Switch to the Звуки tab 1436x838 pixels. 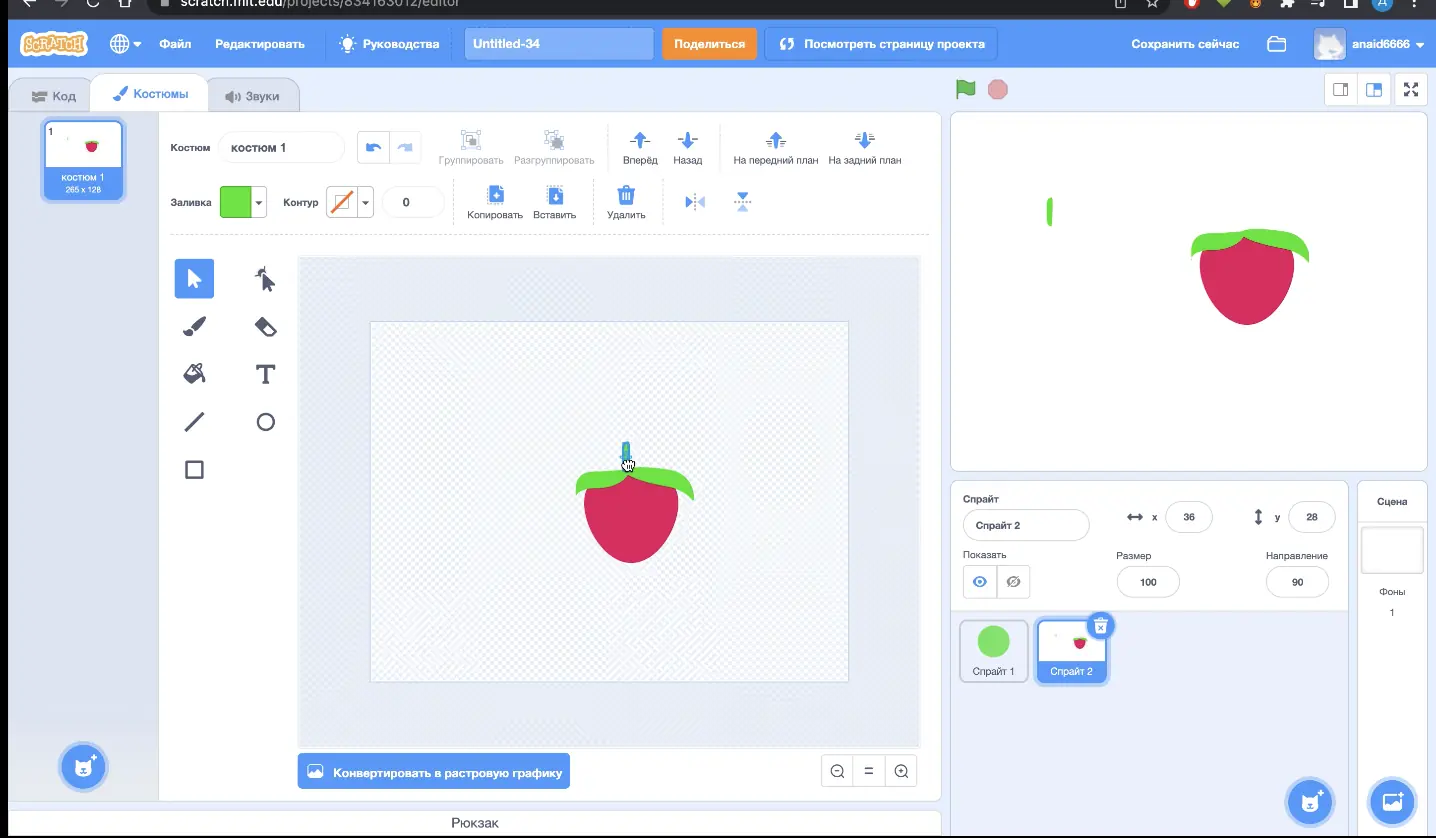252,96
